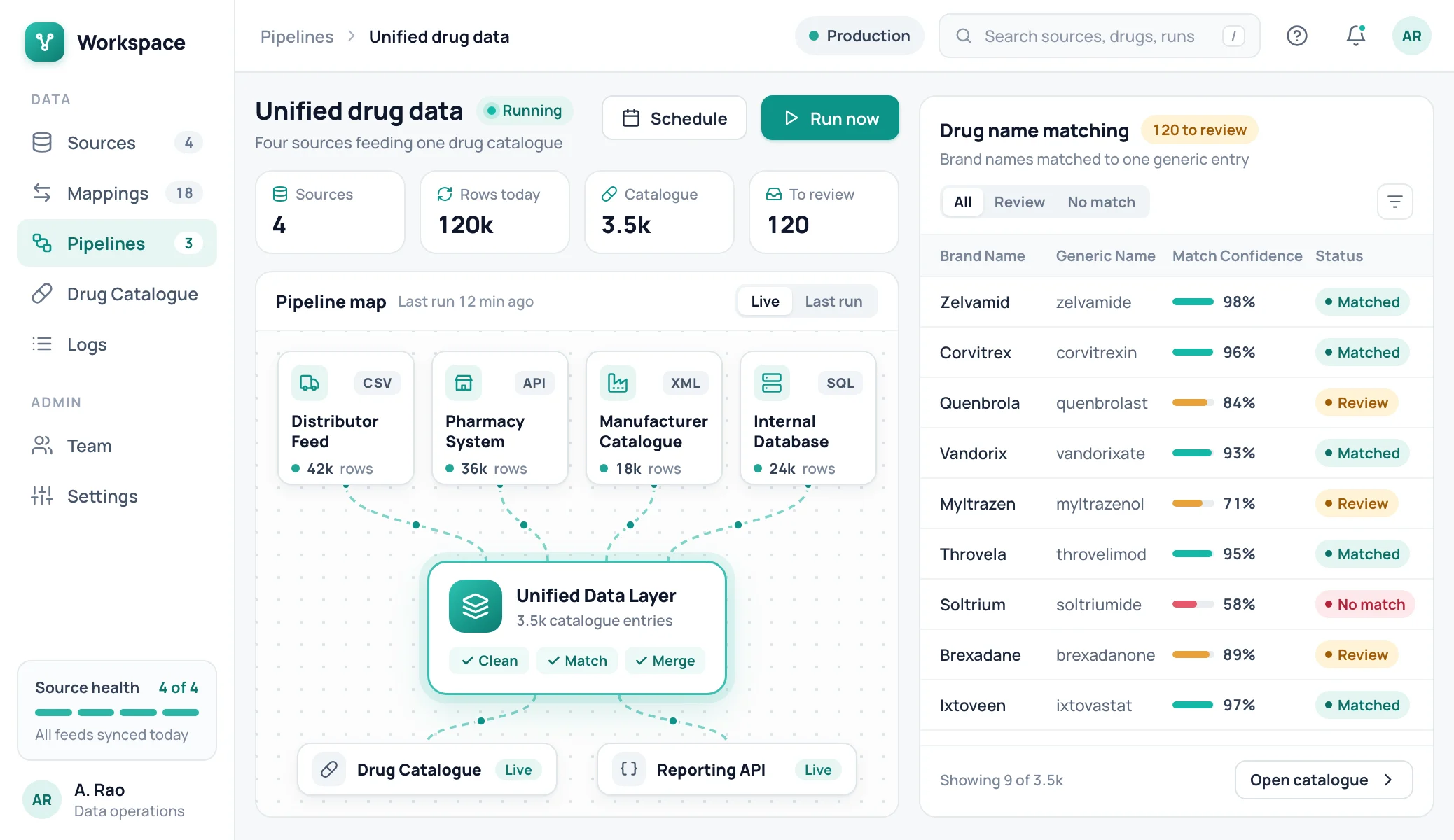Image resolution: width=1454 pixels, height=840 pixels.
Task: Open the Production environment selector
Action: click(x=859, y=36)
